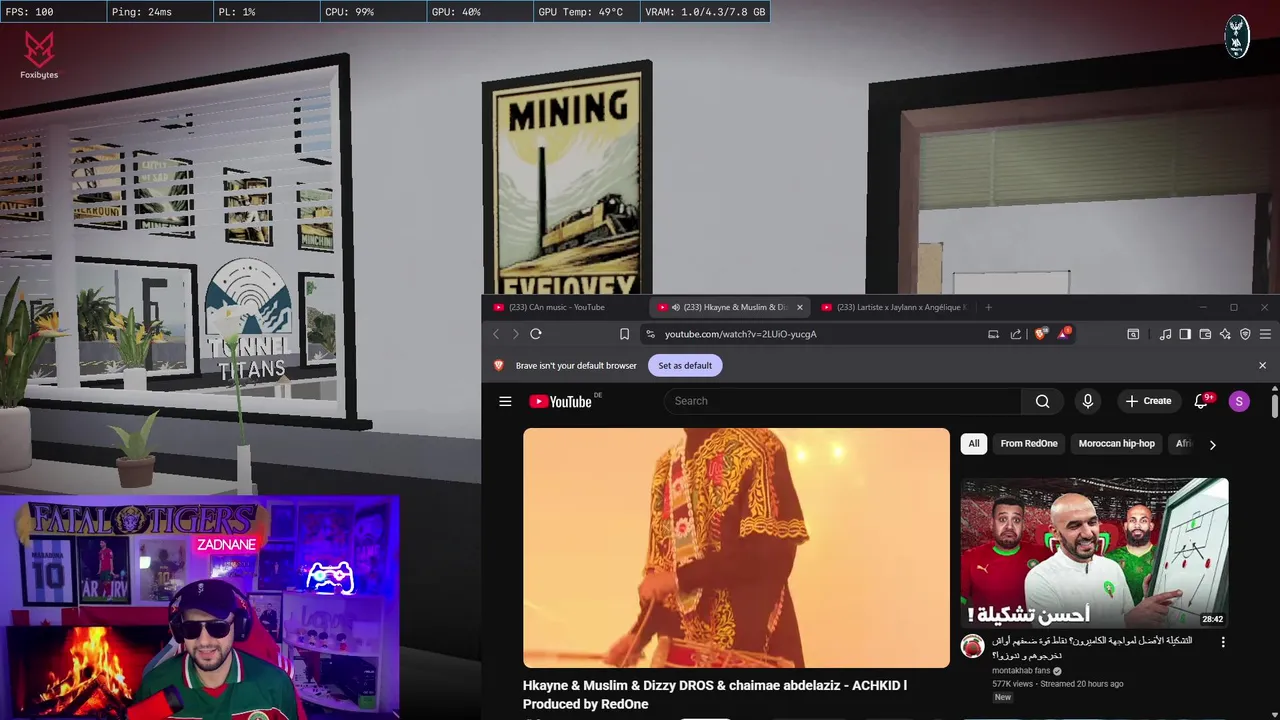Image resolution: width=1280 pixels, height=720 pixels.
Task: Mute the tab via the speaker icon
Action: 676,307
